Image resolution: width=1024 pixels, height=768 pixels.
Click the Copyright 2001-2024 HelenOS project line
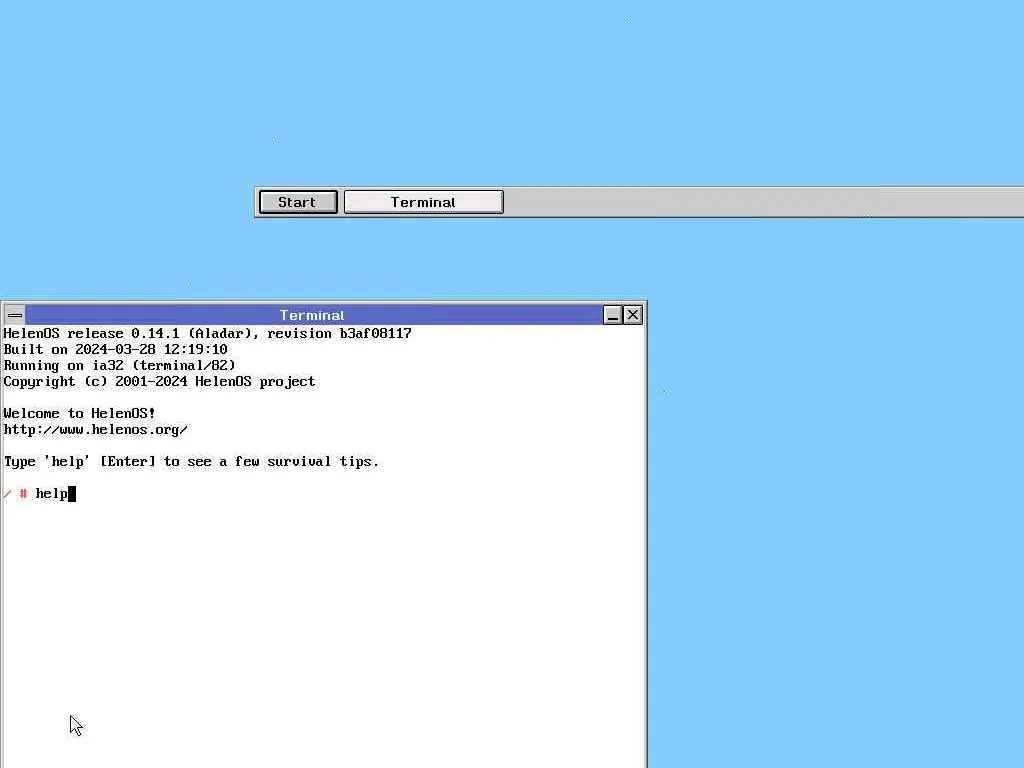pyautogui.click(x=159, y=381)
